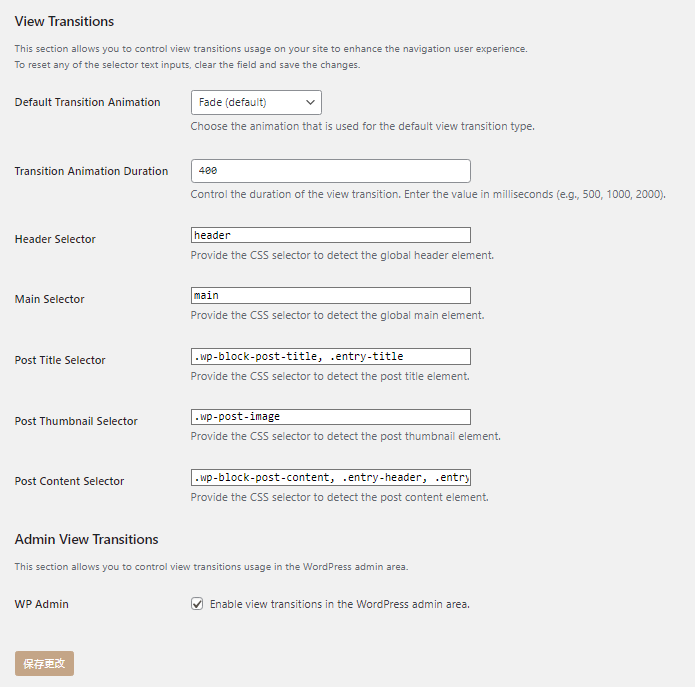Open the Default Transition Animation dropdown

256,102
